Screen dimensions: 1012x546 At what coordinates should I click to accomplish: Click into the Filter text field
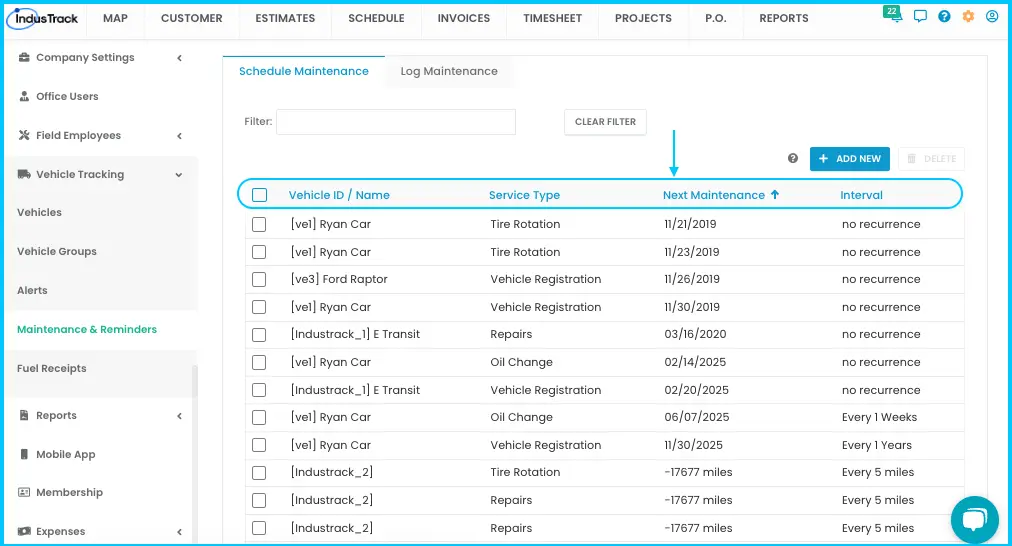click(396, 122)
